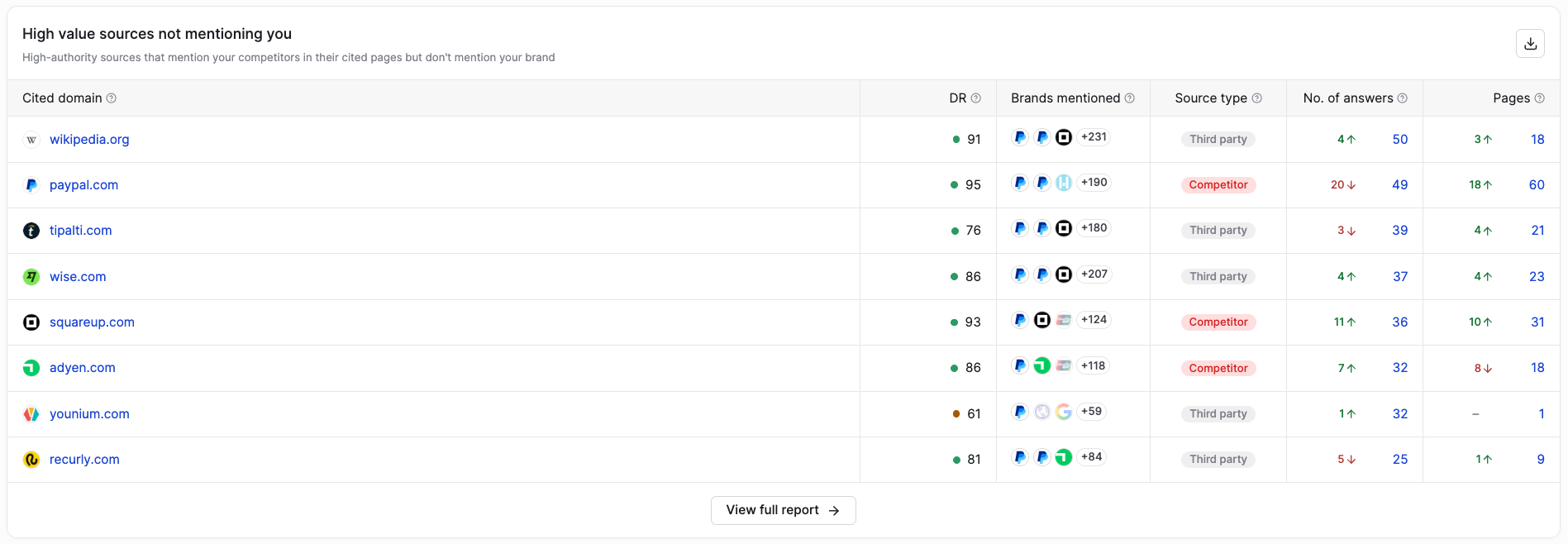Viewport: 1568px width, 544px height.
Task: Open the recurly.com link
Action: 84,460
